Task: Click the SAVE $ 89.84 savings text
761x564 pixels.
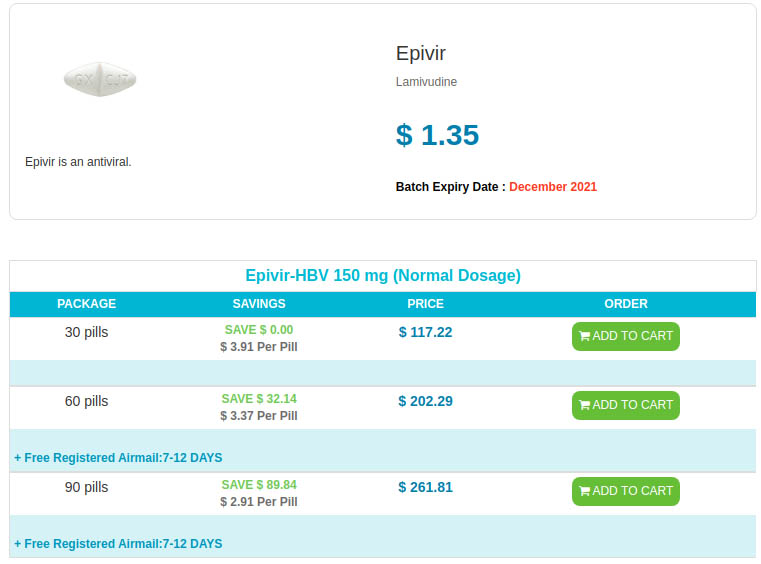Action: pyautogui.click(x=259, y=485)
